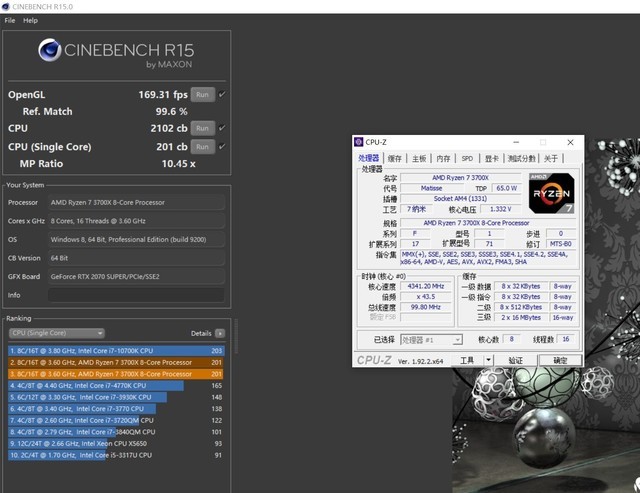Click the 总线速度 value 99.80 MHz

426,307
